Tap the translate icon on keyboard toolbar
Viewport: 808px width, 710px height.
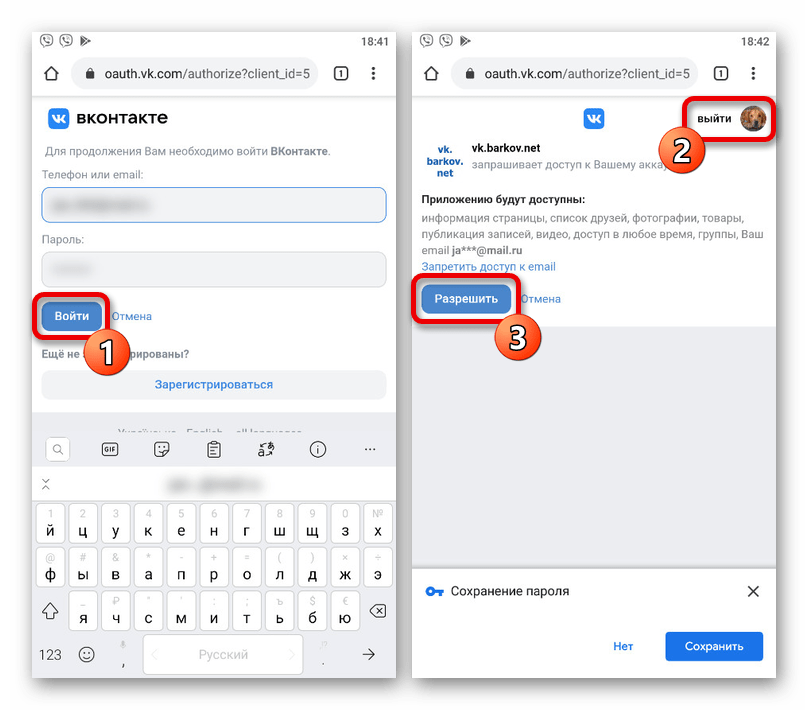(266, 449)
